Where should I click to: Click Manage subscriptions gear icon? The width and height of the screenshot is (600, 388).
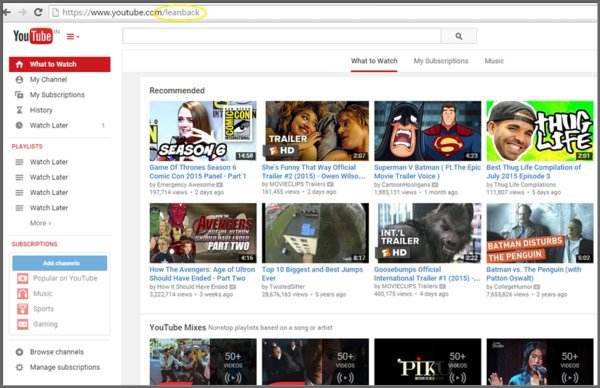click(x=19, y=367)
